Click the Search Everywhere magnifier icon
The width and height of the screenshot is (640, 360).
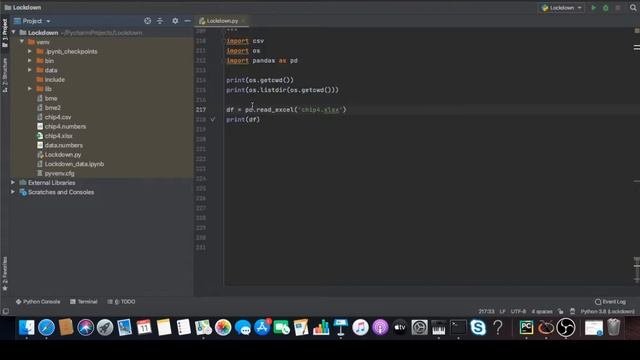633,8
